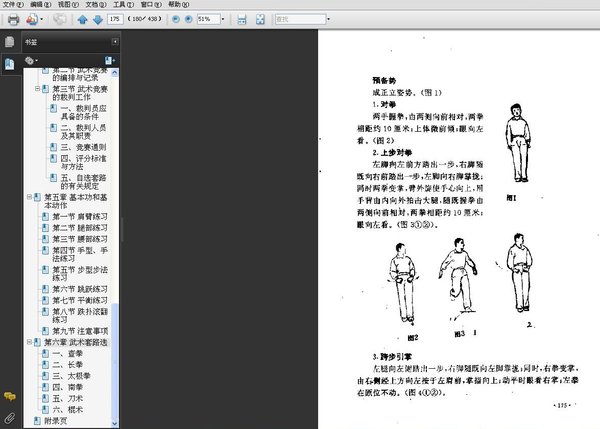Open bookmark 第七节 平衡练习
Screen dimensions: 600x429
pos(80,300)
